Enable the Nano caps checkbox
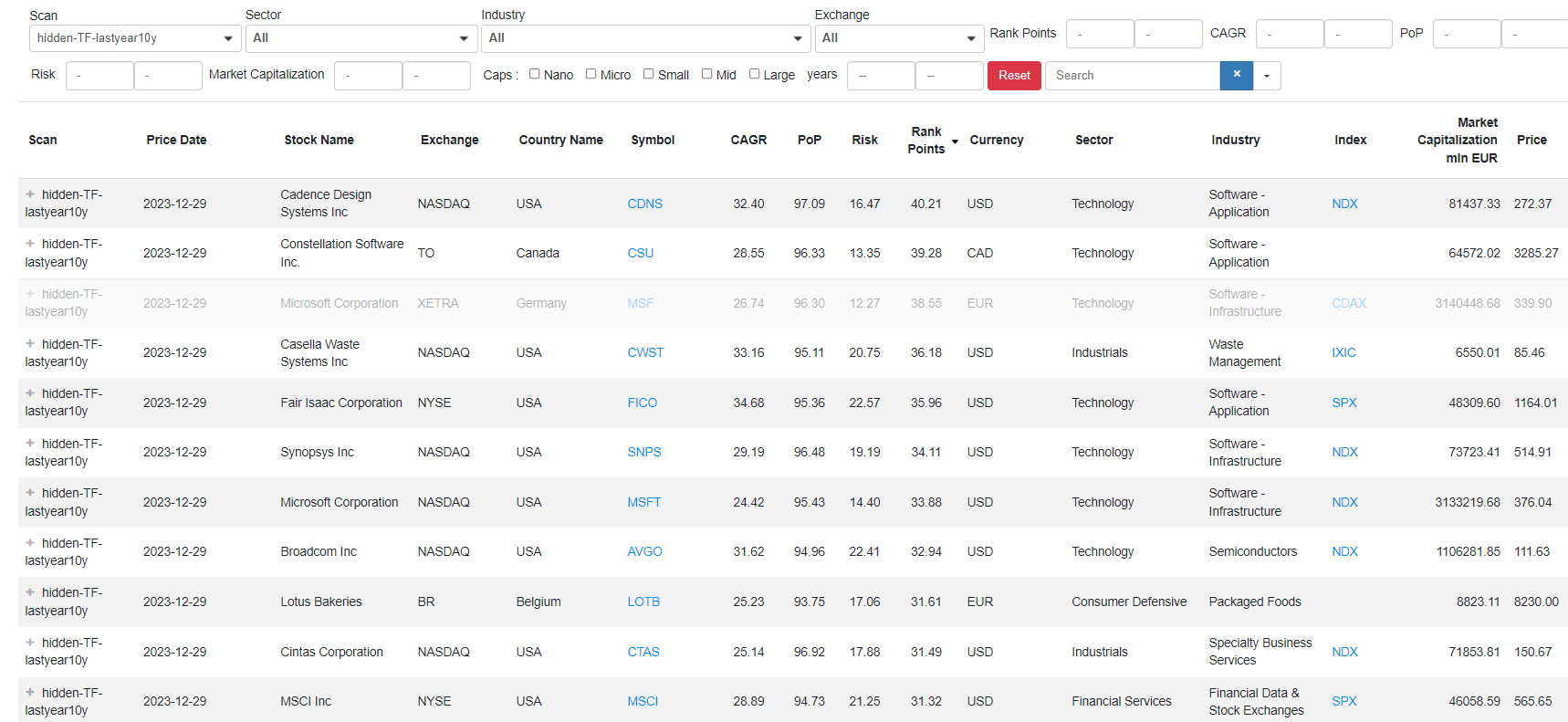The width and height of the screenshot is (1568, 722). (535, 74)
